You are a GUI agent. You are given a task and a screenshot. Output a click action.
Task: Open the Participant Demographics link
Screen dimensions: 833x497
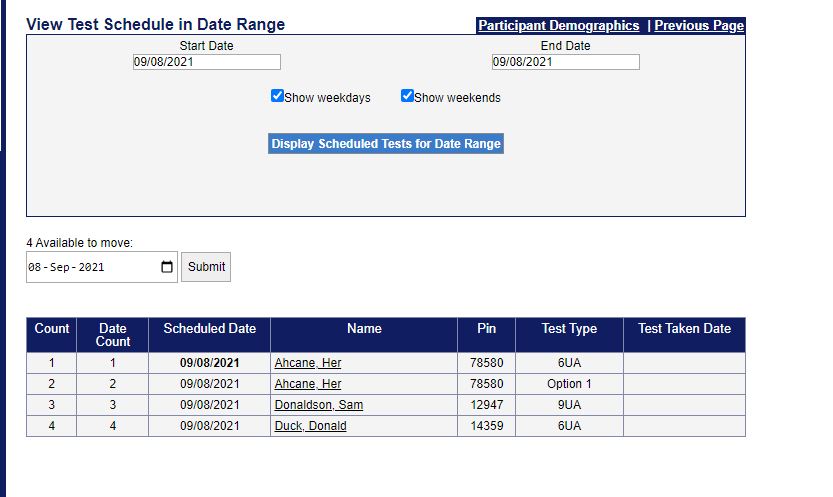pos(558,26)
